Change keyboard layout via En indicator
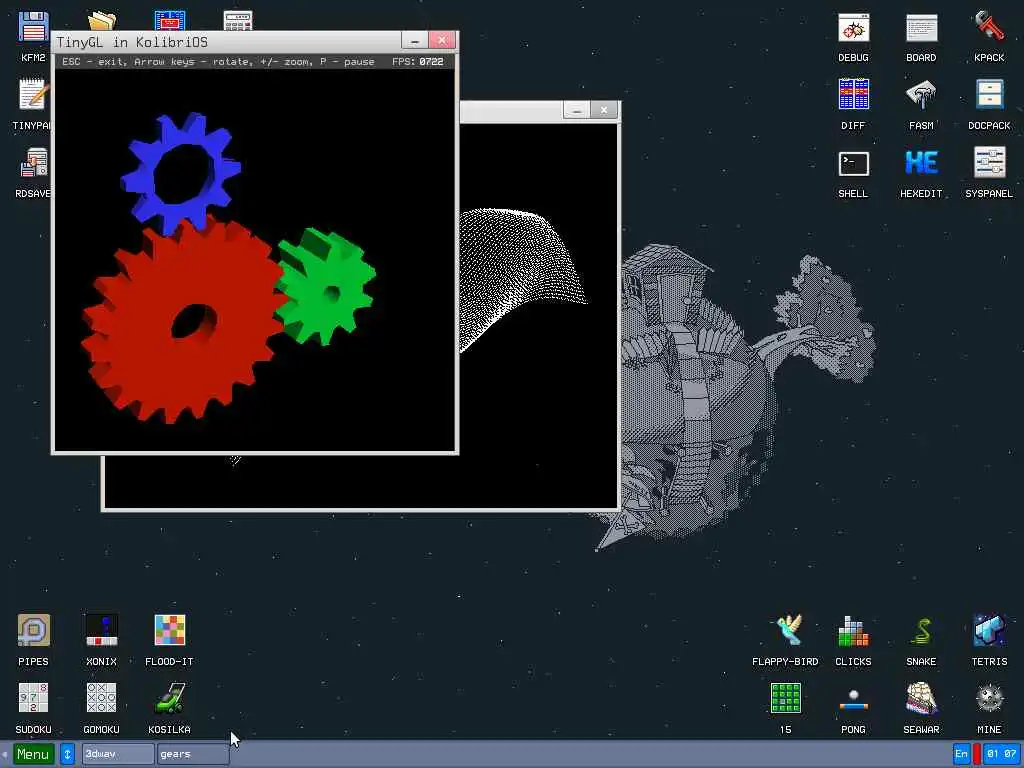The height and width of the screenshot is (768, 1024). tap(961, 754)
